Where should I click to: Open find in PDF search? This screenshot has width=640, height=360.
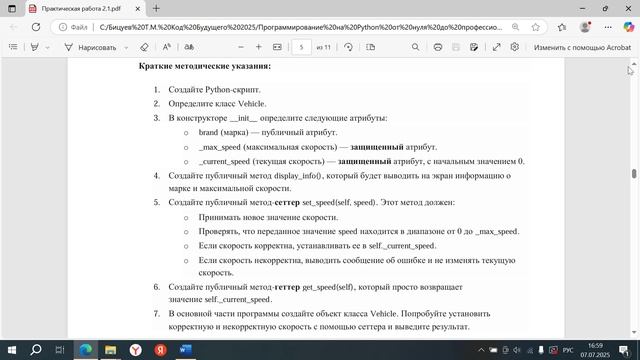(416, 47)
